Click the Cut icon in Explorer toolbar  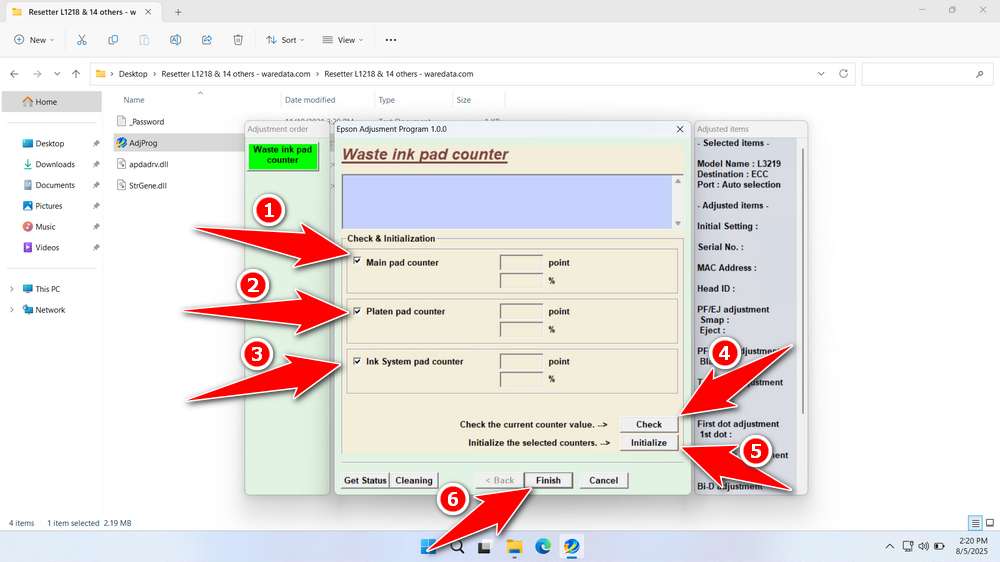click(x=82, y=40)
